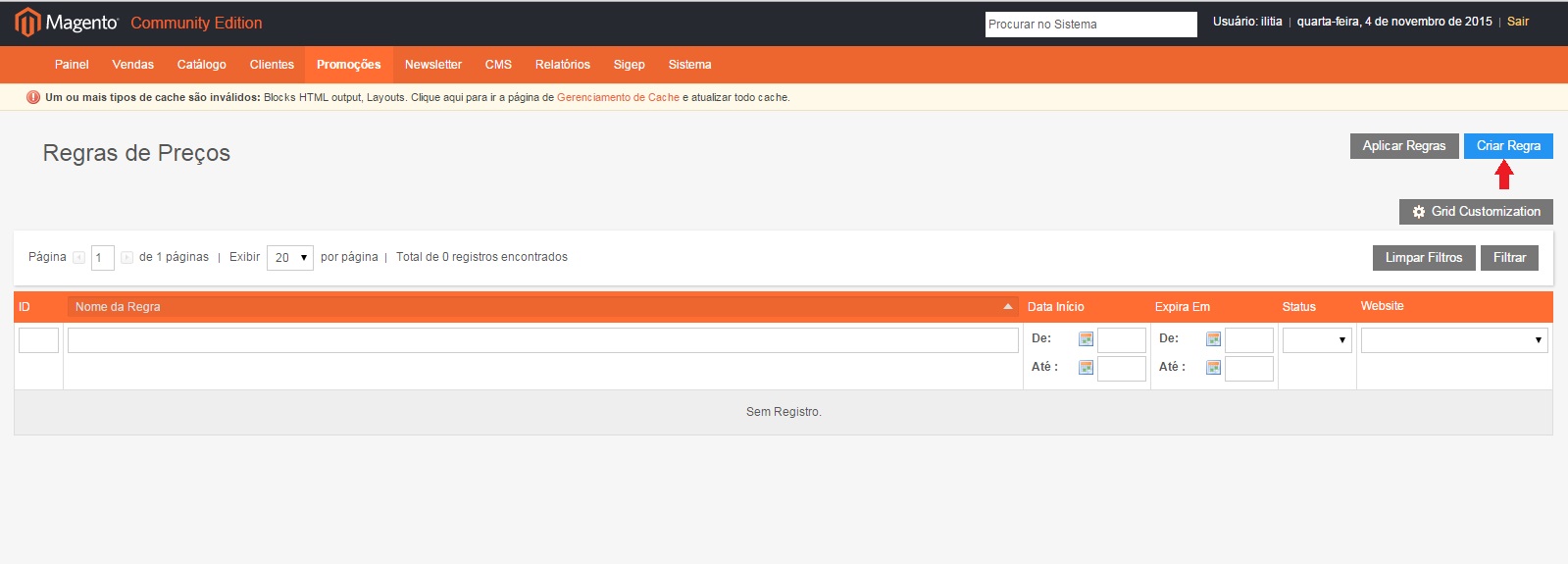Screen dimensions: 1568x564
Task: Click the Community Edition text
Action: (x=196, y=23)
